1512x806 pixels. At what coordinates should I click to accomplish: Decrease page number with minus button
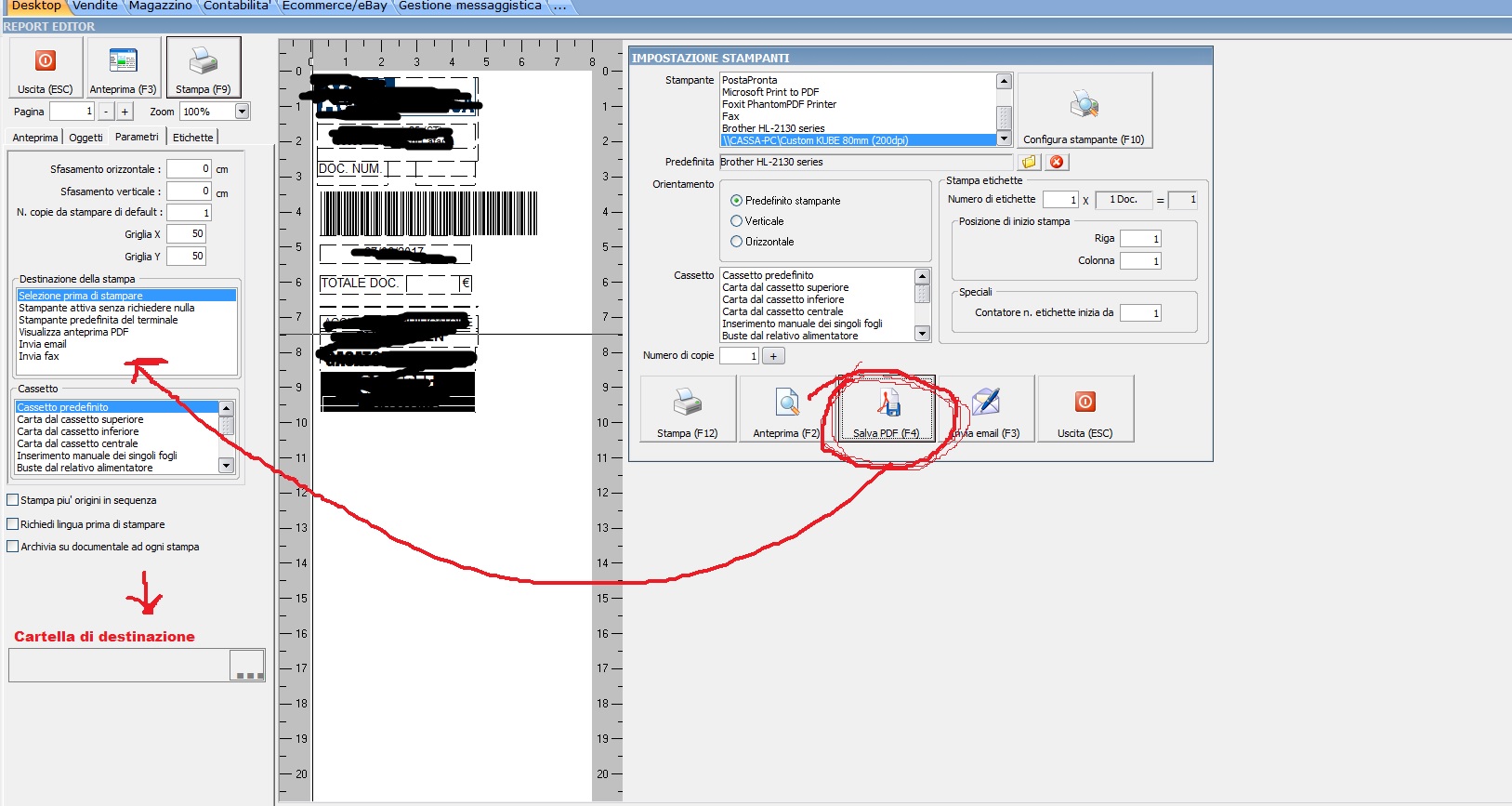(x=106, y=112)
